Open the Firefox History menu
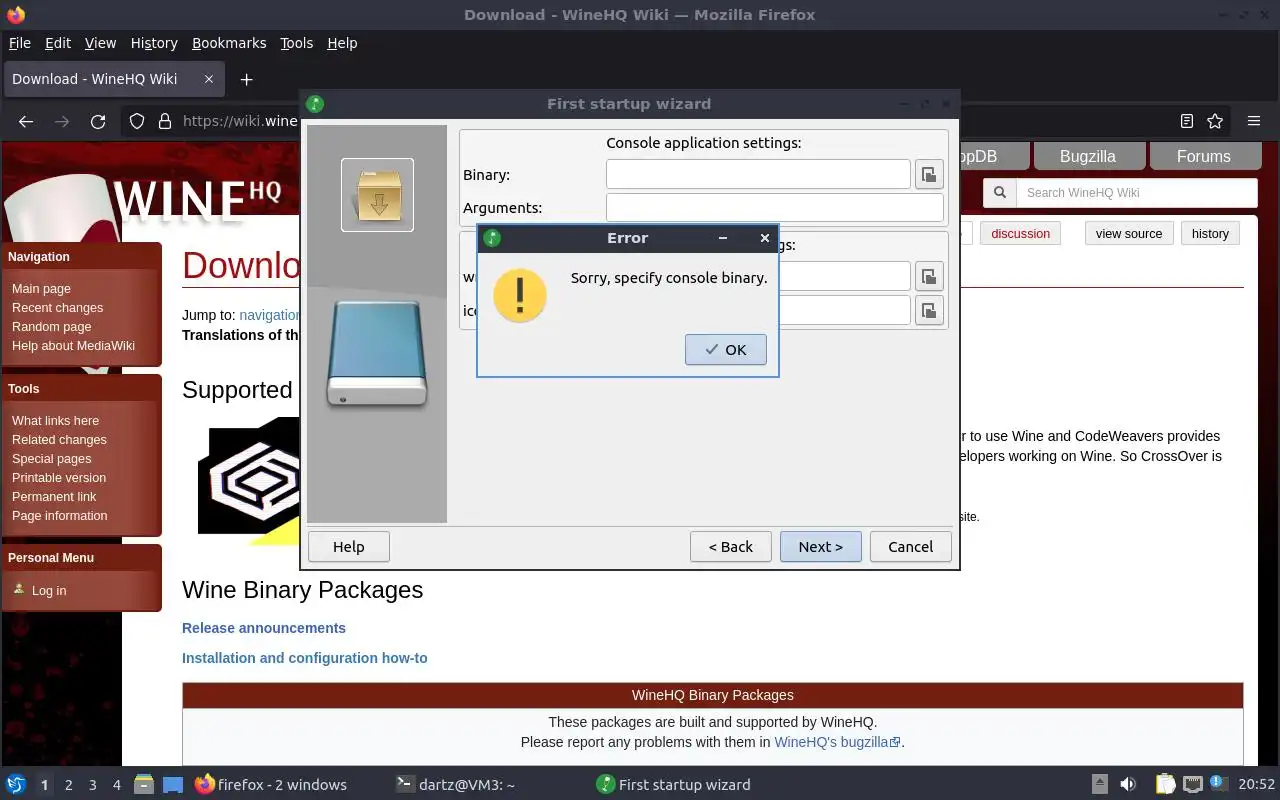This screenshot has width=1280, height=800. tap(154, 43)
